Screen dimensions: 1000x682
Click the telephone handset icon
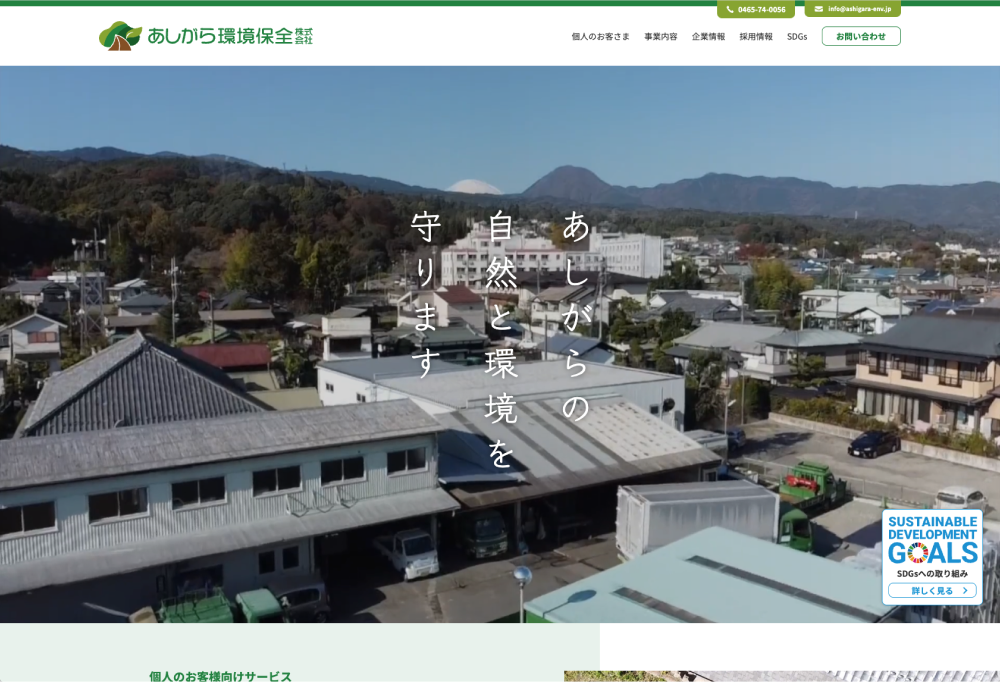pos(730,9)
